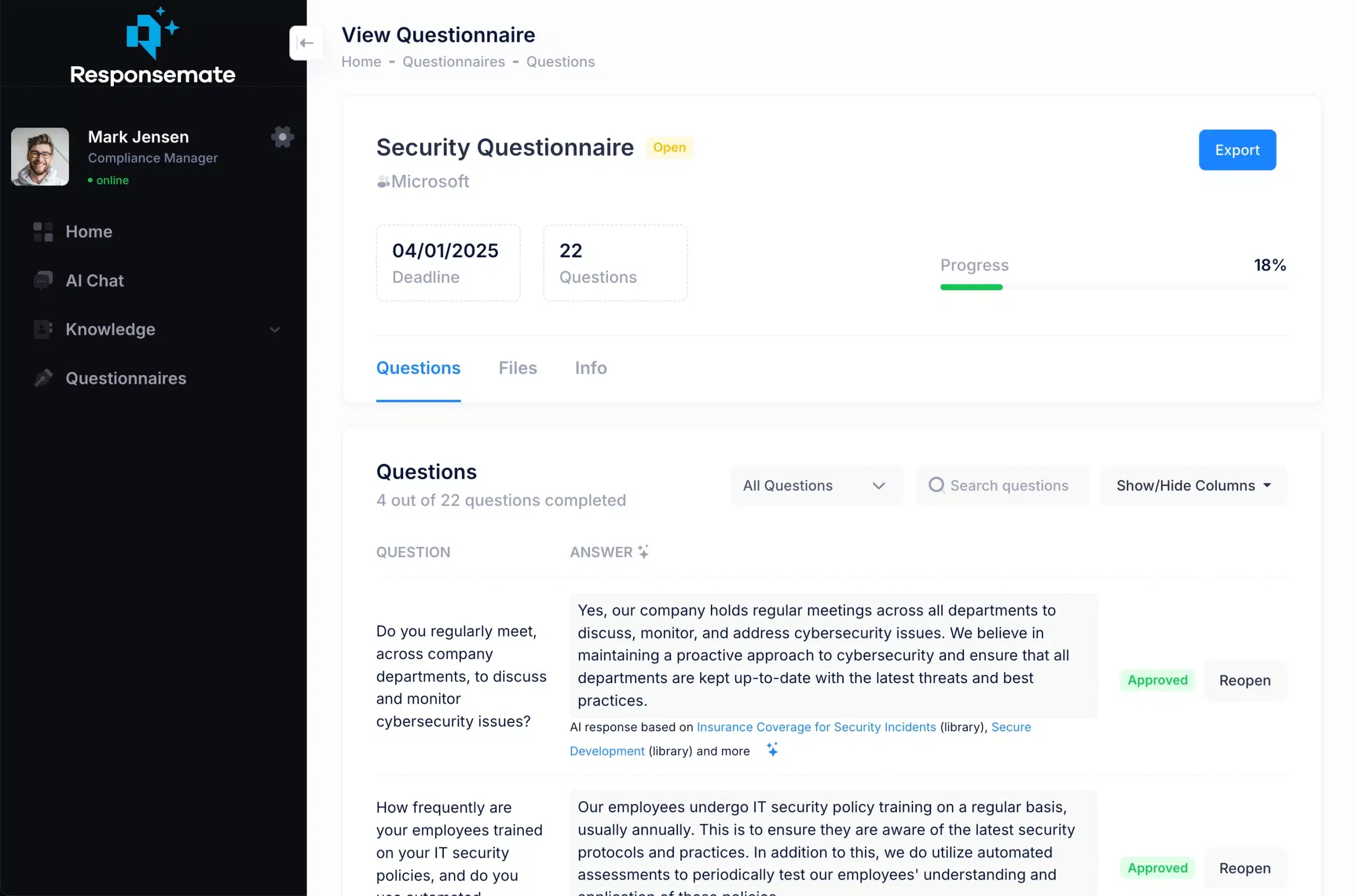1356x896 pixels.
Task: Collapse sidebar with the back arrow button
Action: [306, 43]
